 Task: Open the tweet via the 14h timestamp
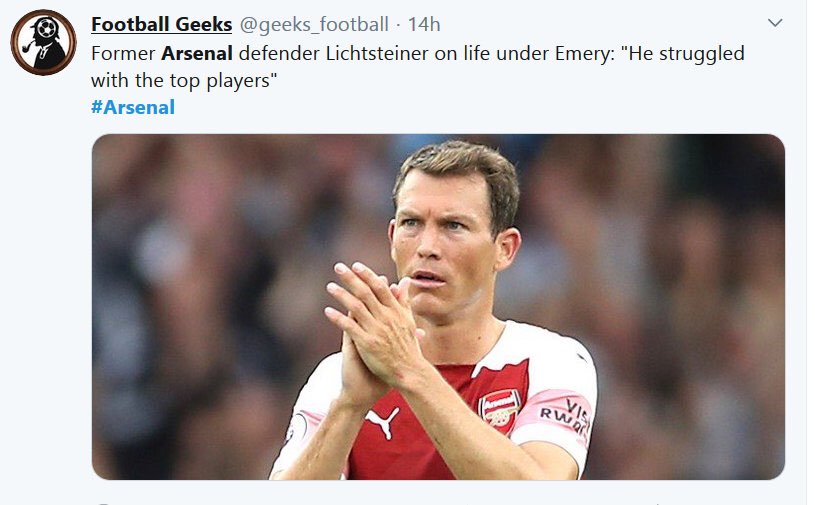tap(424, 24)
